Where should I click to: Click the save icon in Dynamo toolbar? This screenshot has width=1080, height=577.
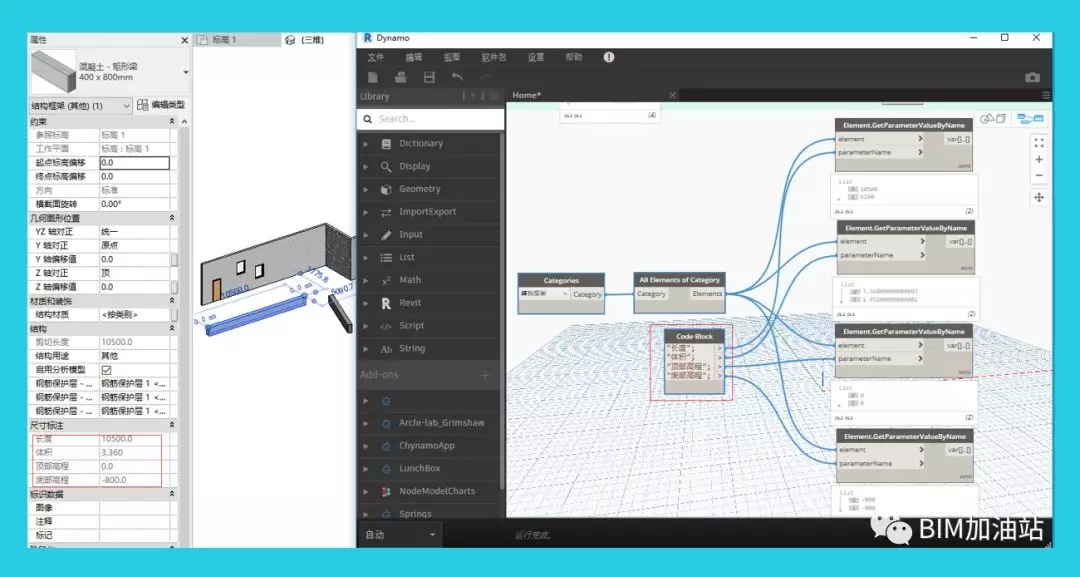tap(429, 77)
